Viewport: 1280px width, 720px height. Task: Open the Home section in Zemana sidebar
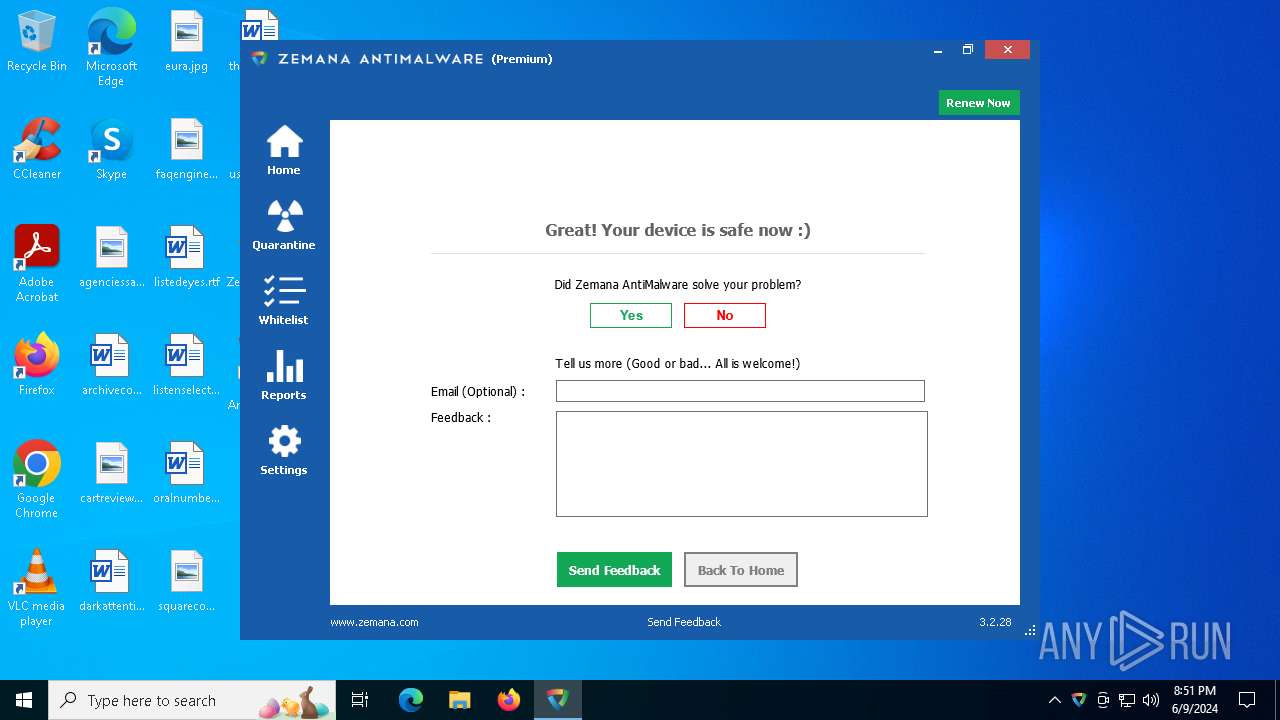pyautogui.click(x=284, y=150)
